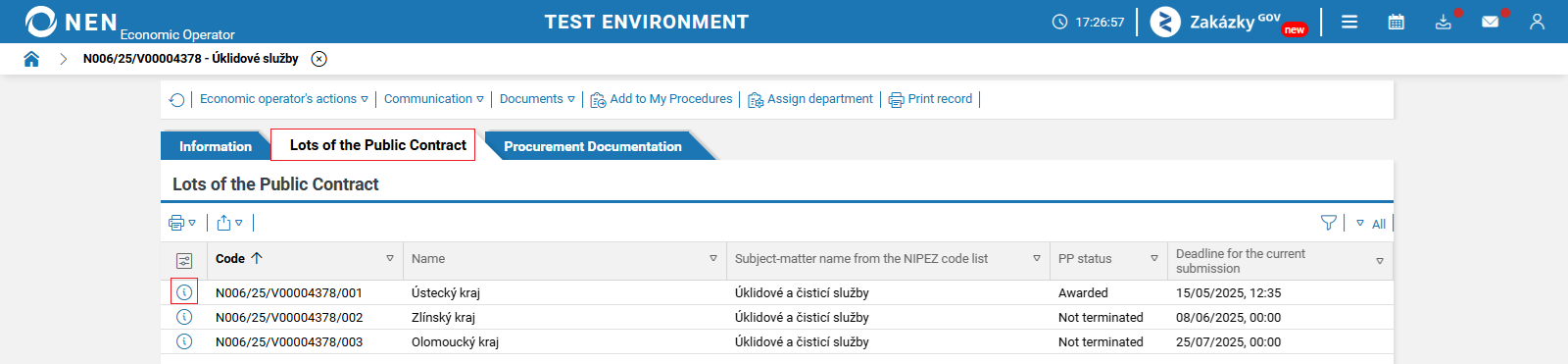Click the table filter funnel icon
The height and width of the screenshot is (364, 1568).
[x=1329, y=223]
